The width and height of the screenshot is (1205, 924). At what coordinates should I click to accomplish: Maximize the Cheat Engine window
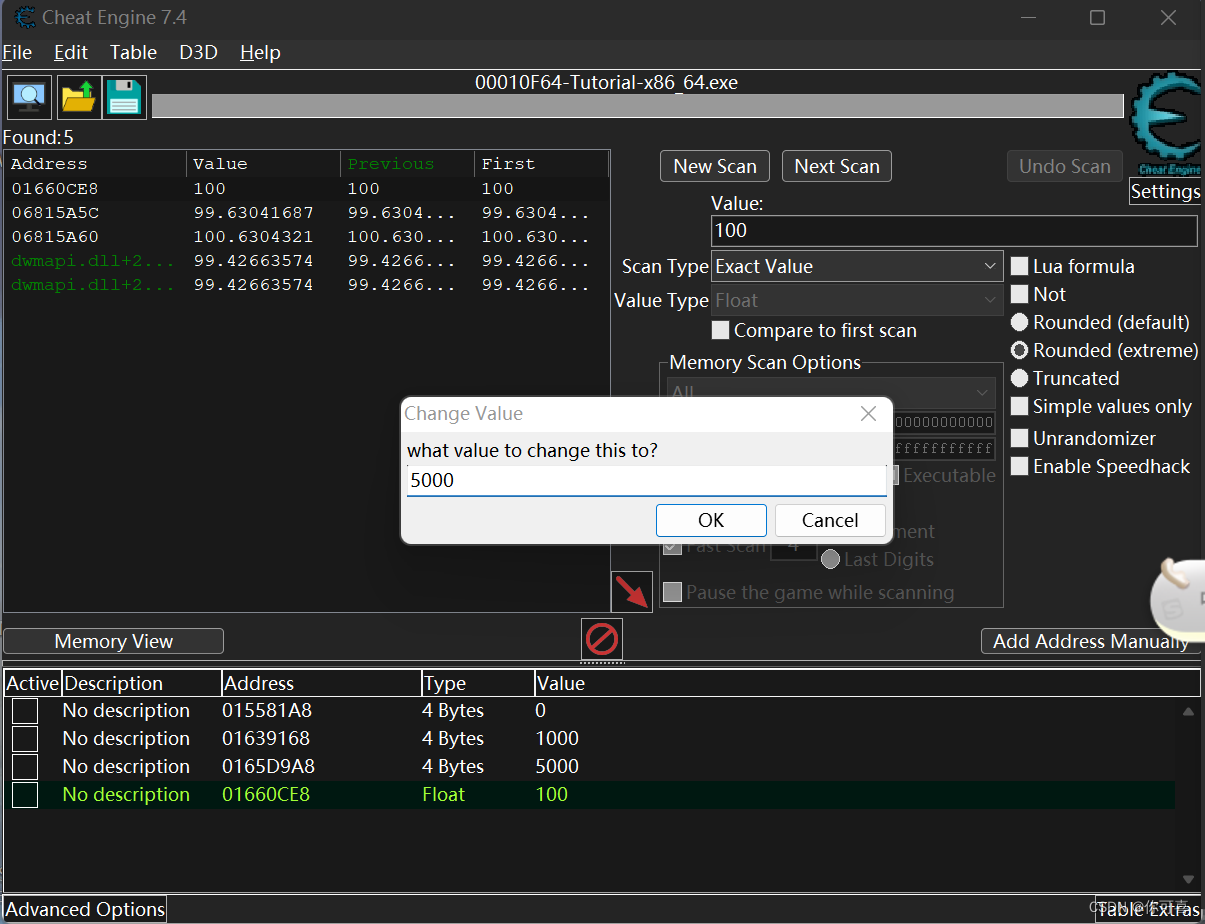(1097, 17)
